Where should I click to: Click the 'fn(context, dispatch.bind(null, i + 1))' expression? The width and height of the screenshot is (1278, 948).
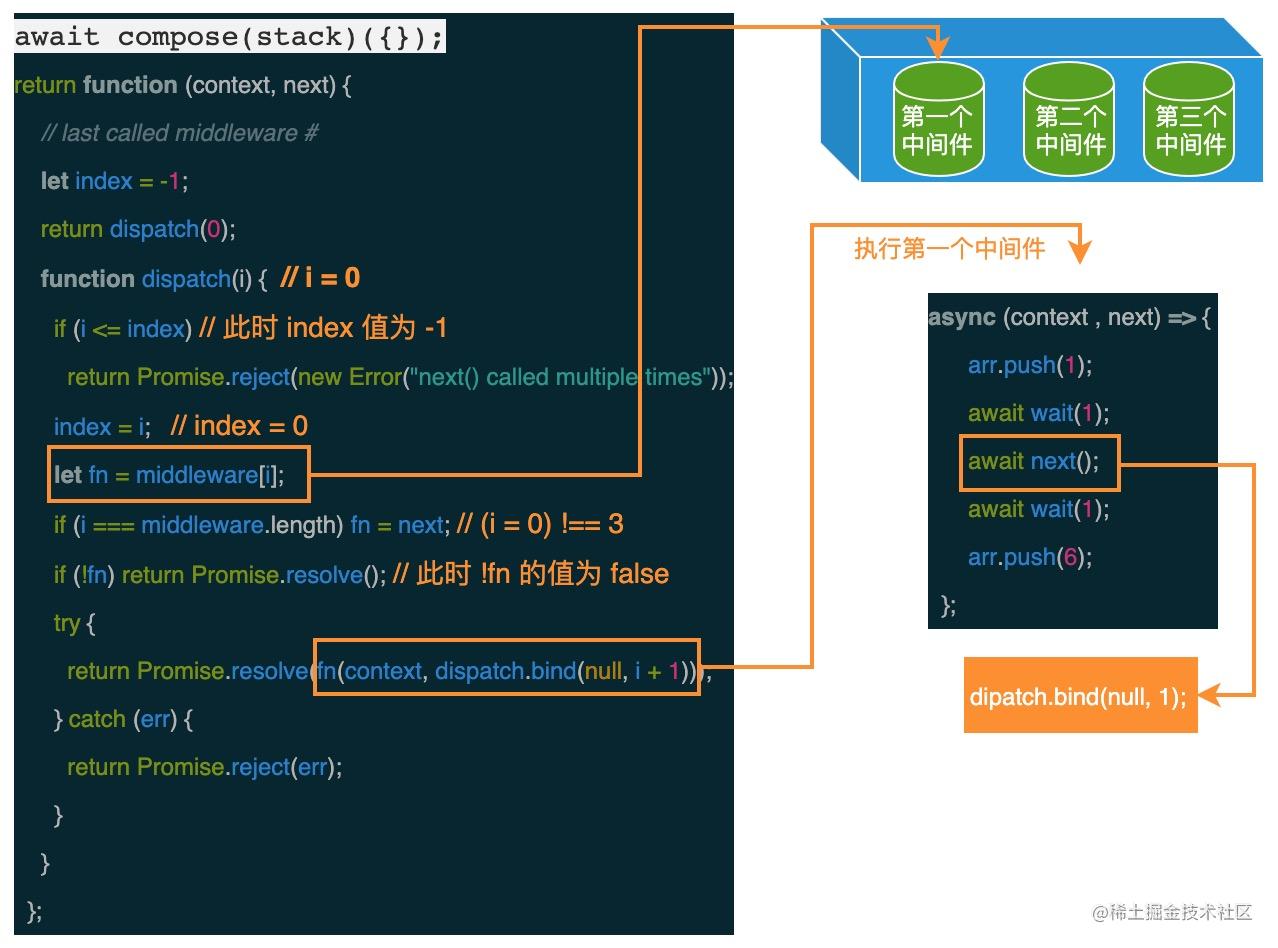507,671
